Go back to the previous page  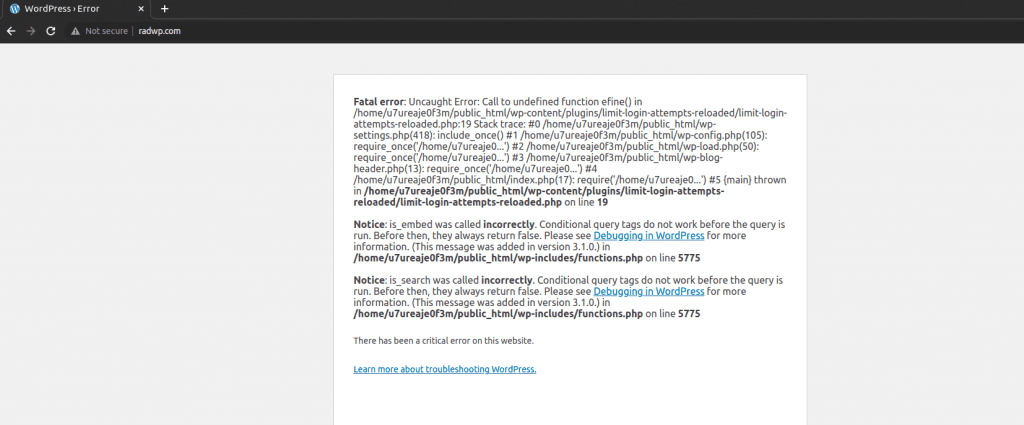[11, 31]
